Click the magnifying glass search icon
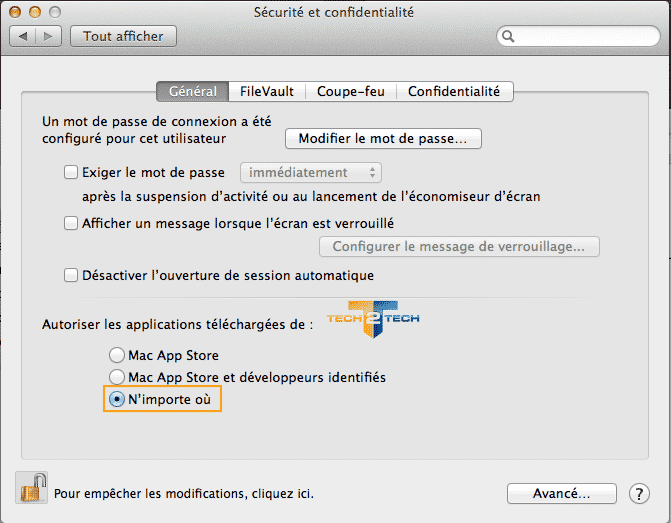 509,37
